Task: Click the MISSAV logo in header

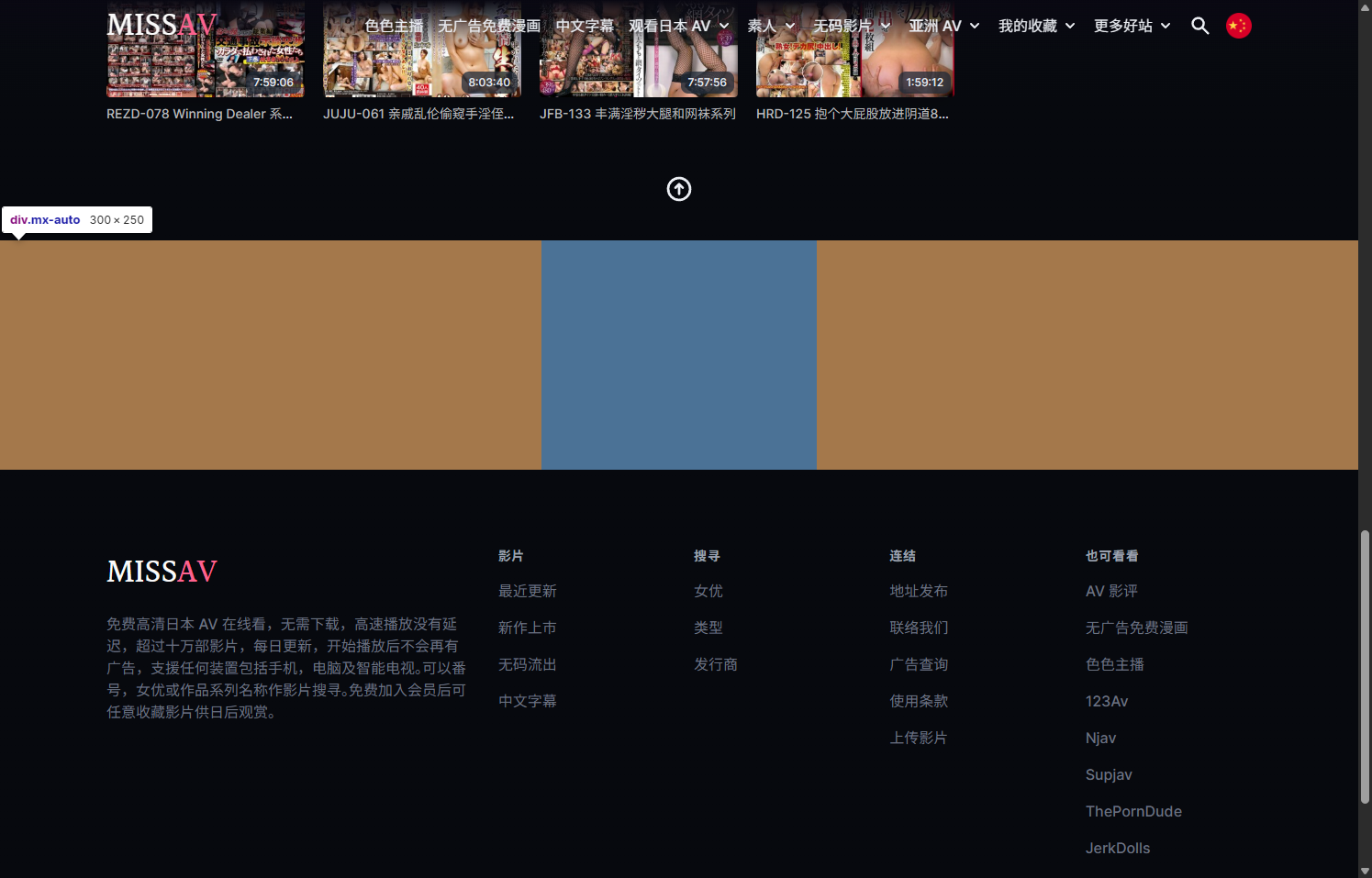Action: (162, 25)
